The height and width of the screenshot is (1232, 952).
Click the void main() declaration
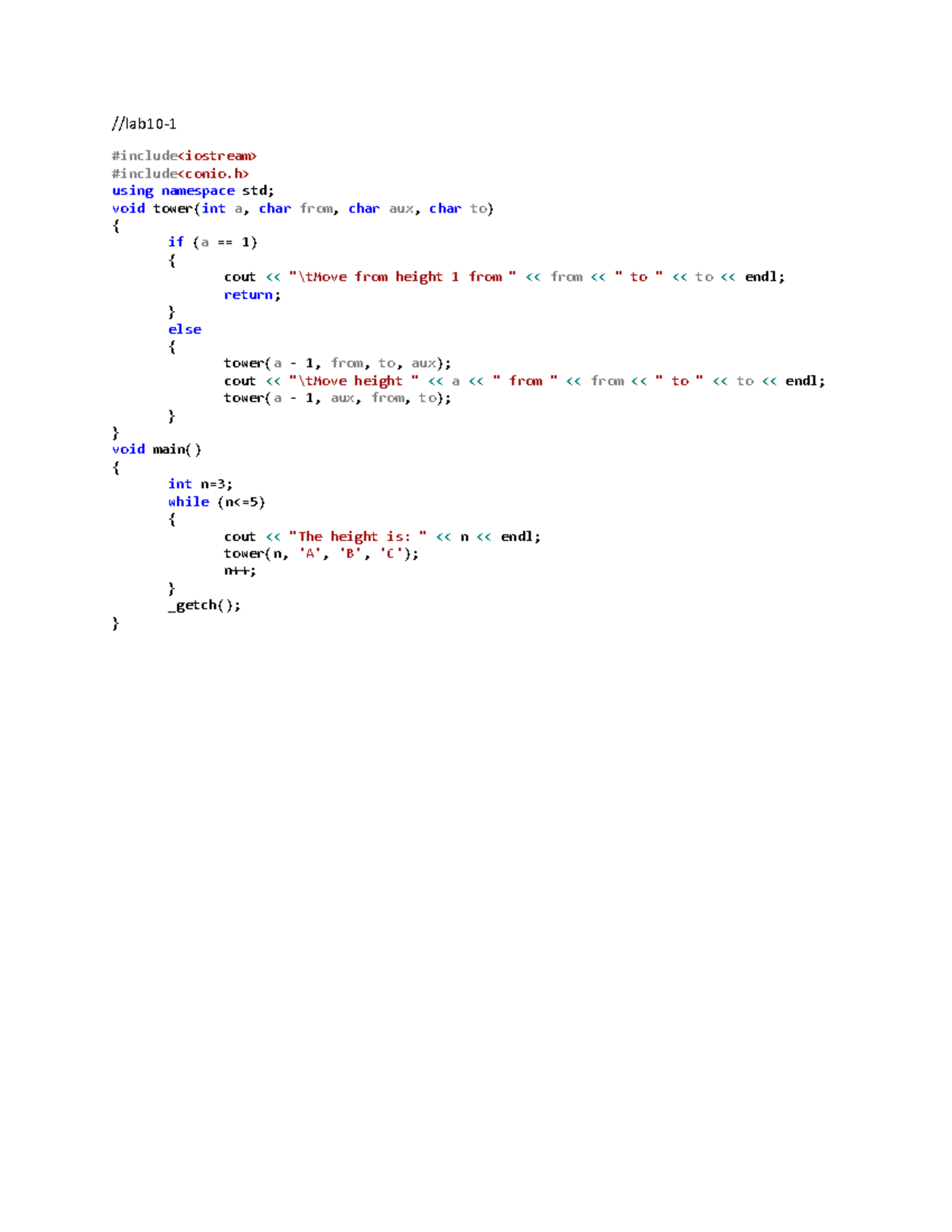(156, 449)
